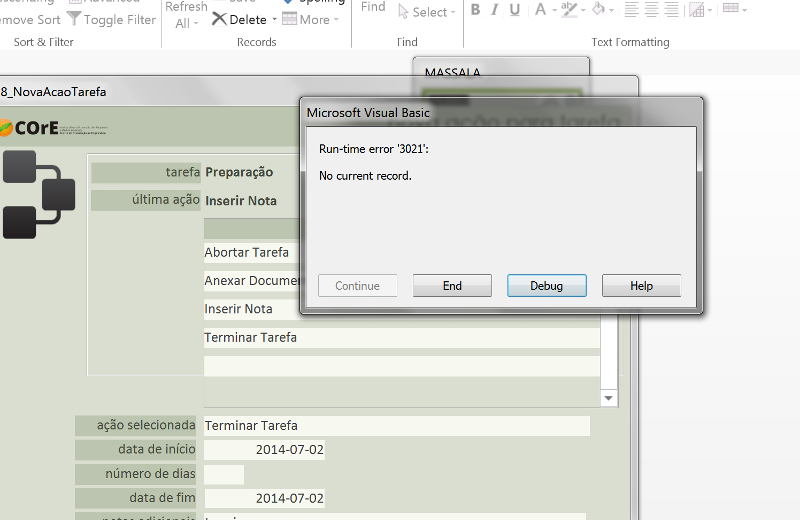Viewport: 800px width, 520px height.
Task: Open Delete dropdown arrow
Action: (x=274, y=19)
